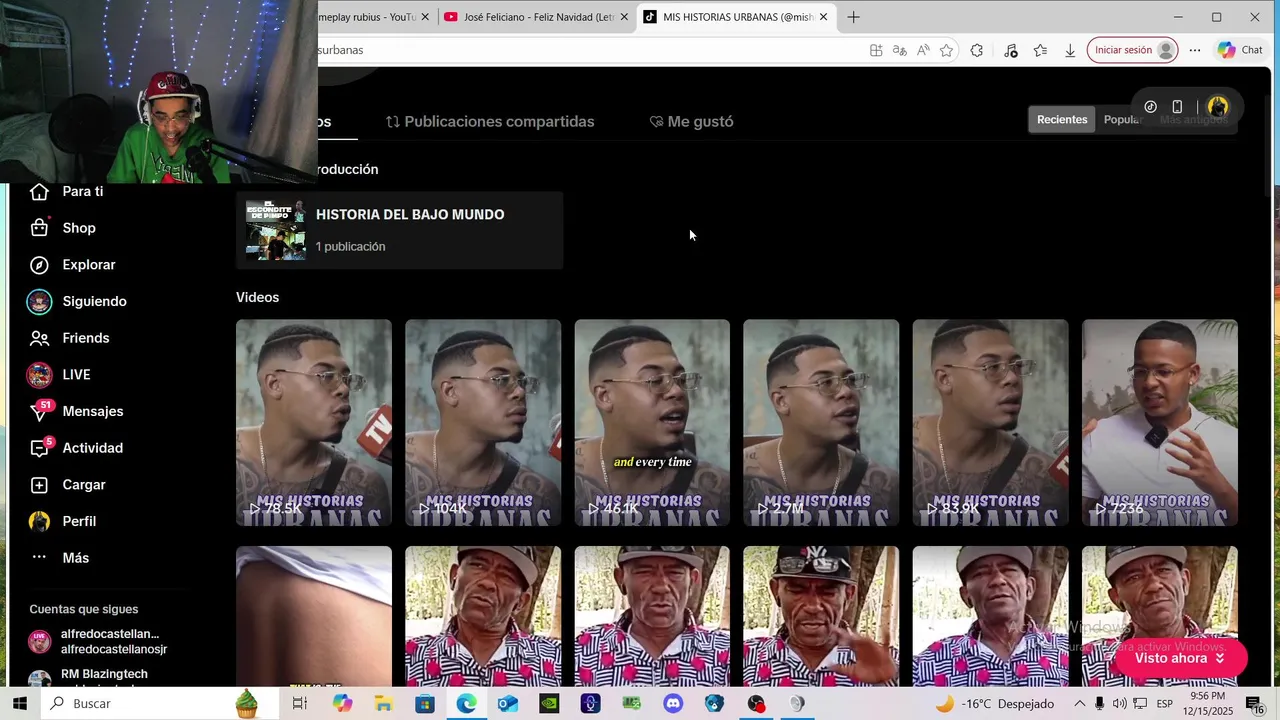Click Edge translate page icon
The height and width of the screenshot is (720, 1280).
[x=899, y=50]
